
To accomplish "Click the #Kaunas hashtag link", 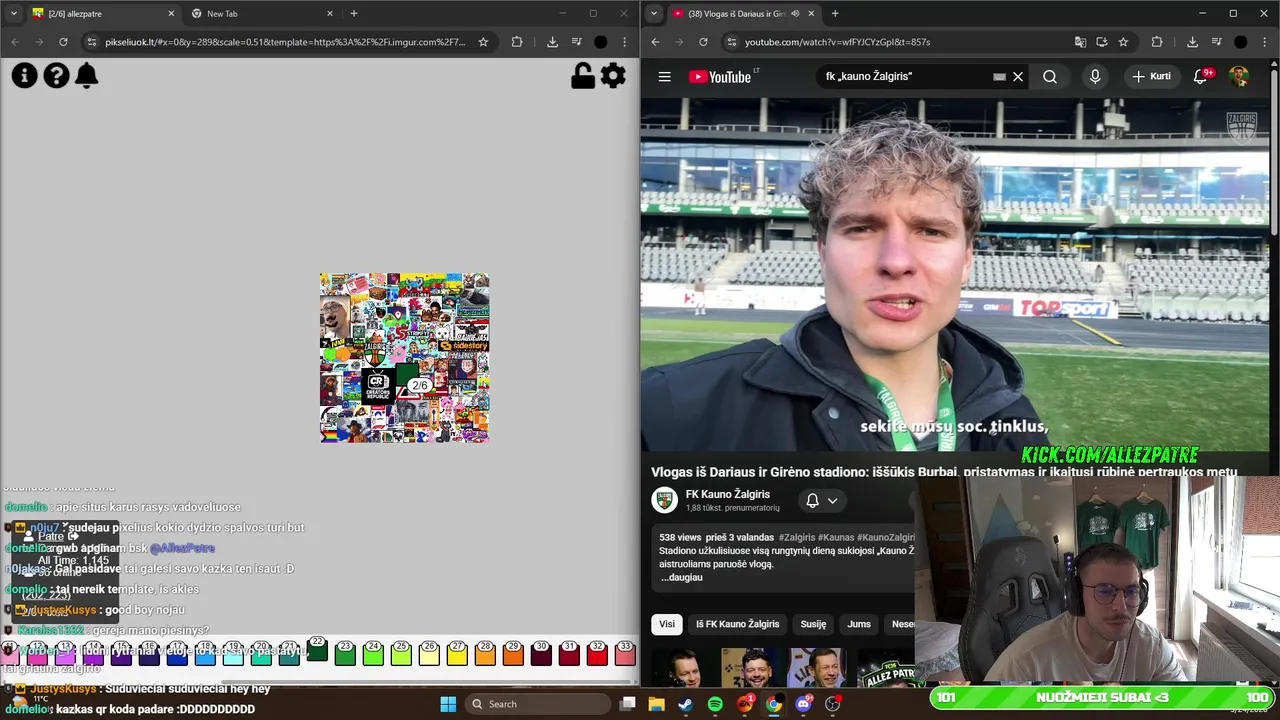I will point(835,537).
